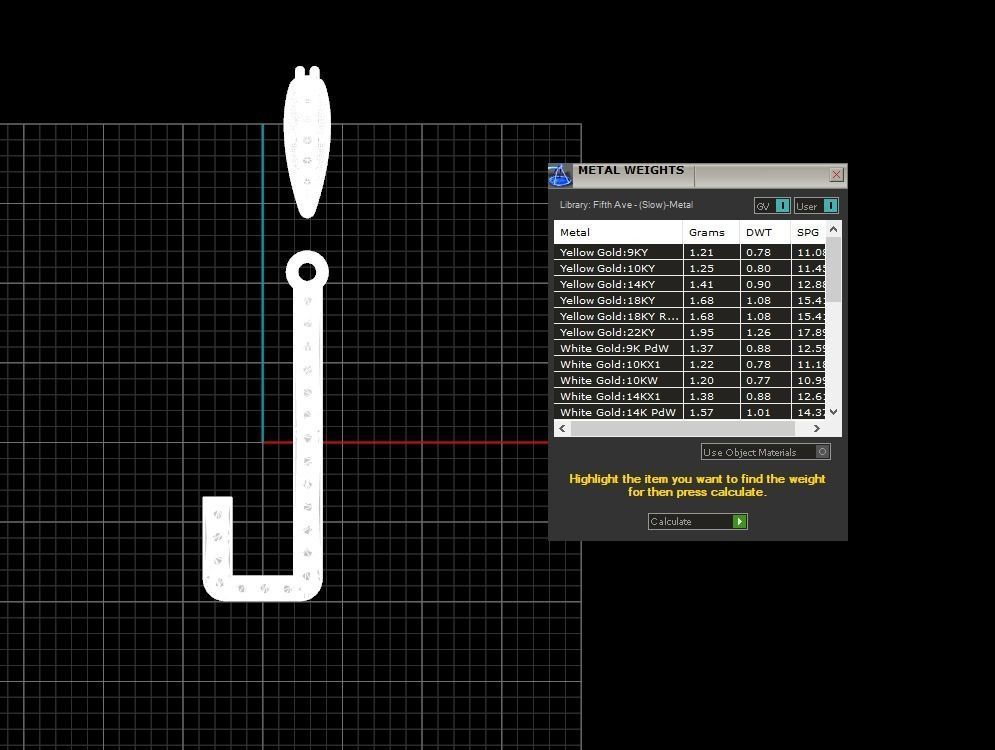The image size is (995, 750).
Task: Select the Yellow Gold:18KY row
Action: (689, 300)
